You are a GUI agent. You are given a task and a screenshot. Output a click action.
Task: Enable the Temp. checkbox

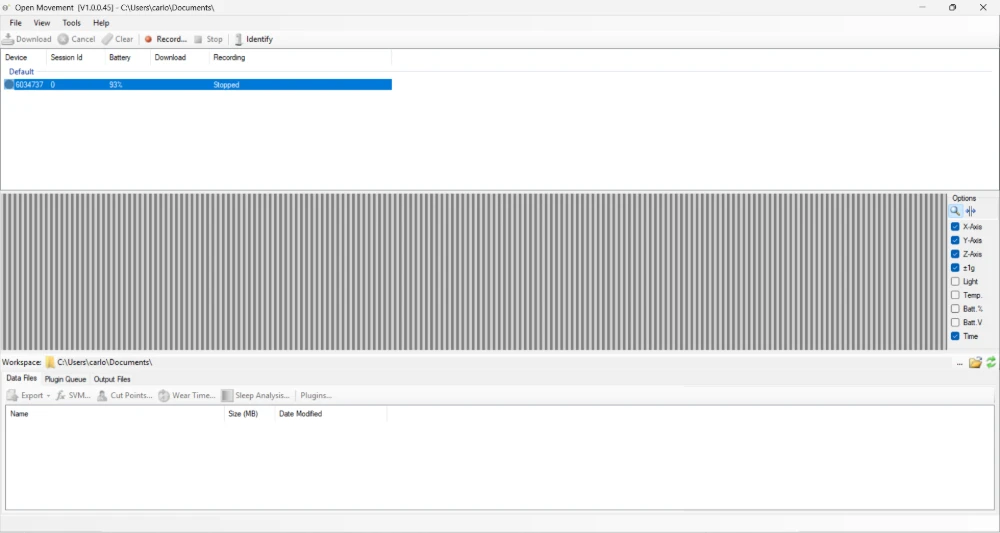(x=955, y=295)
